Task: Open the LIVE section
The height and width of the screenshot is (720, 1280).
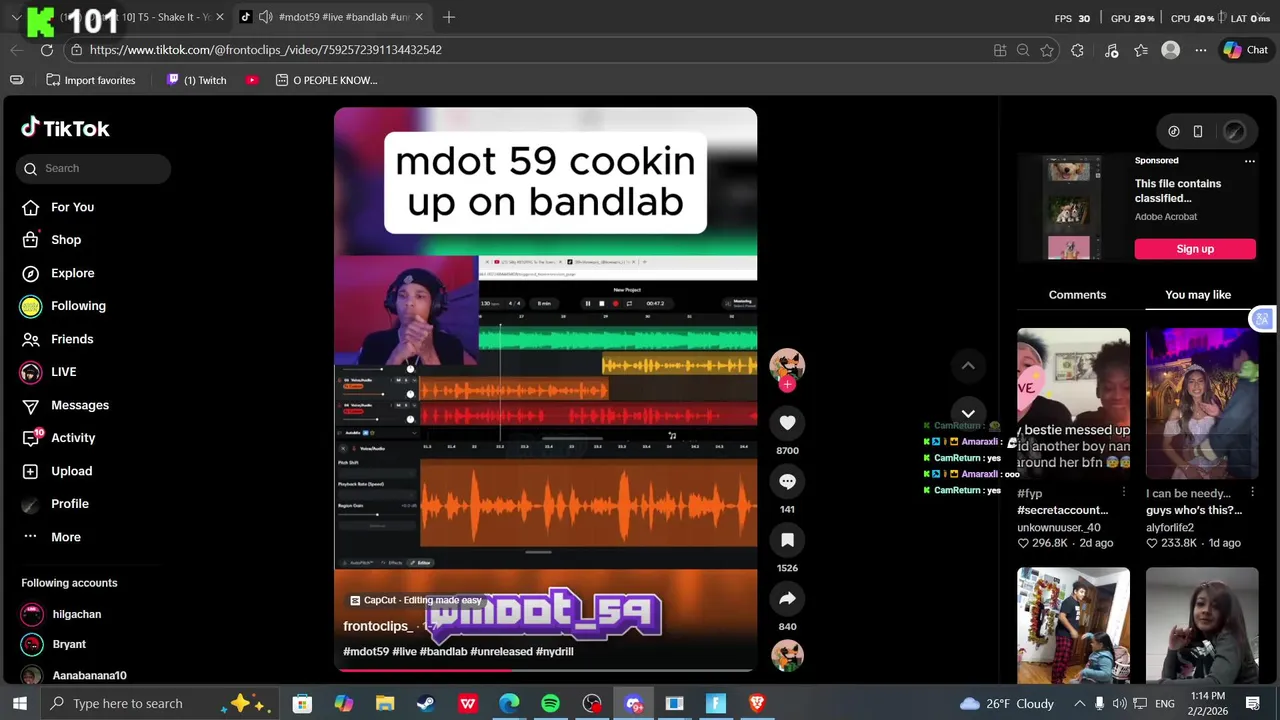Action: coord(49,372)
